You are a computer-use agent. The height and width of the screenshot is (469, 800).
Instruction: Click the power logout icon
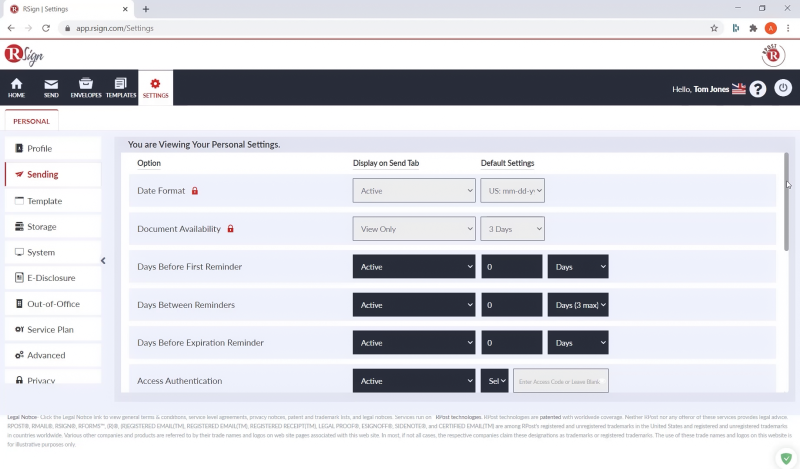(783, 88)
